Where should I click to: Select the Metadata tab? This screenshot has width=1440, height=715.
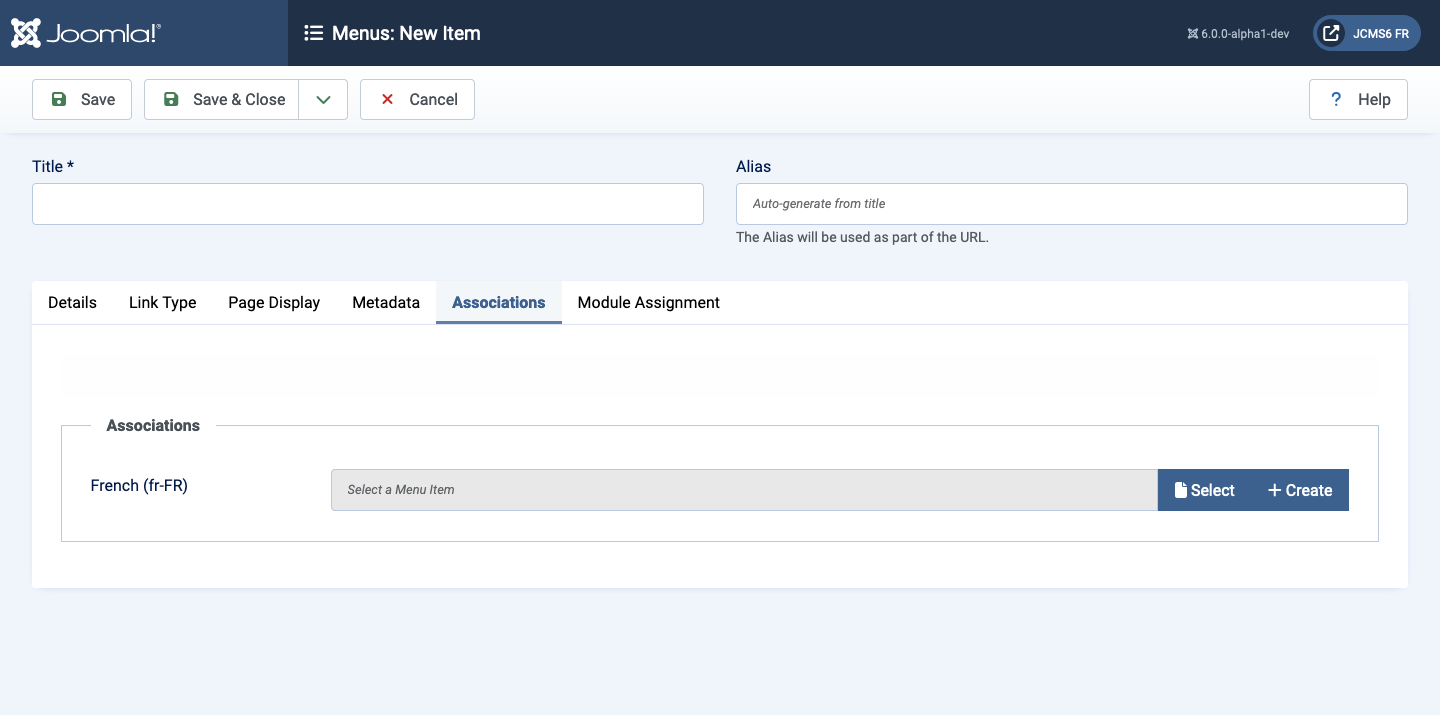(x=386, y=302)
